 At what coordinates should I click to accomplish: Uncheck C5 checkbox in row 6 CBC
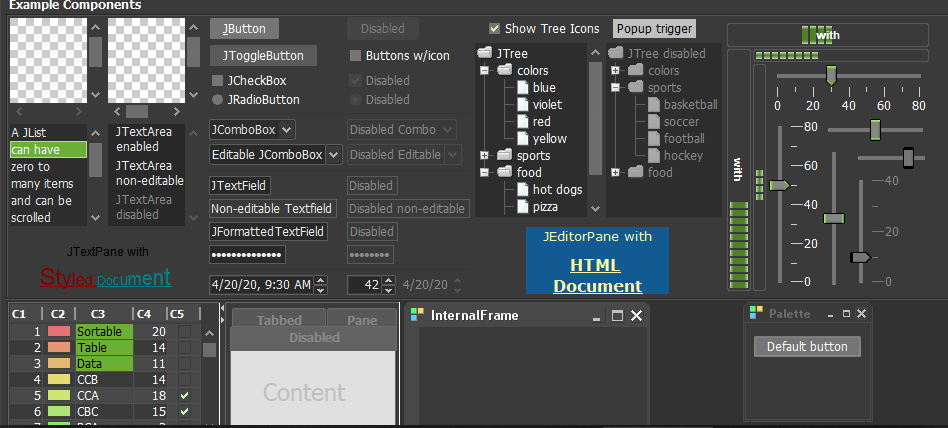click(x=184, y=412)
